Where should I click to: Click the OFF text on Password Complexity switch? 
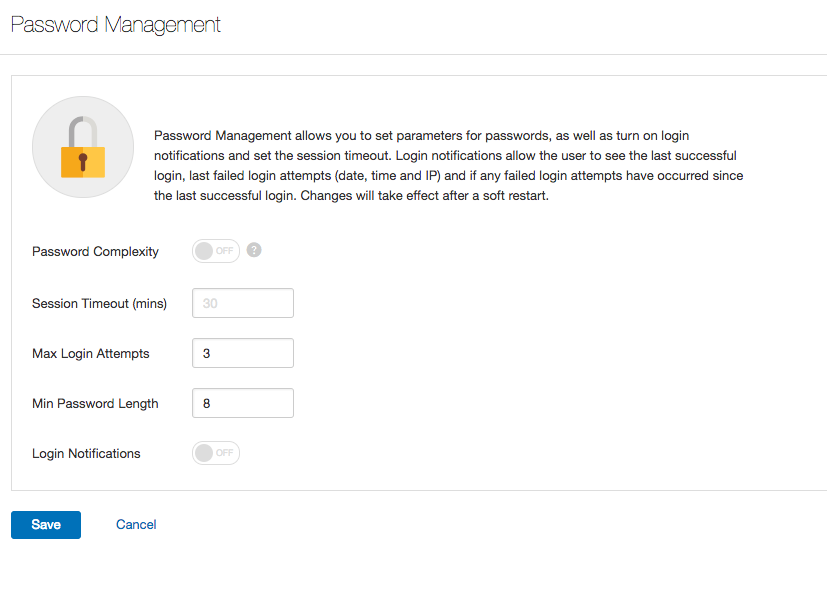[x=224, y=251]
